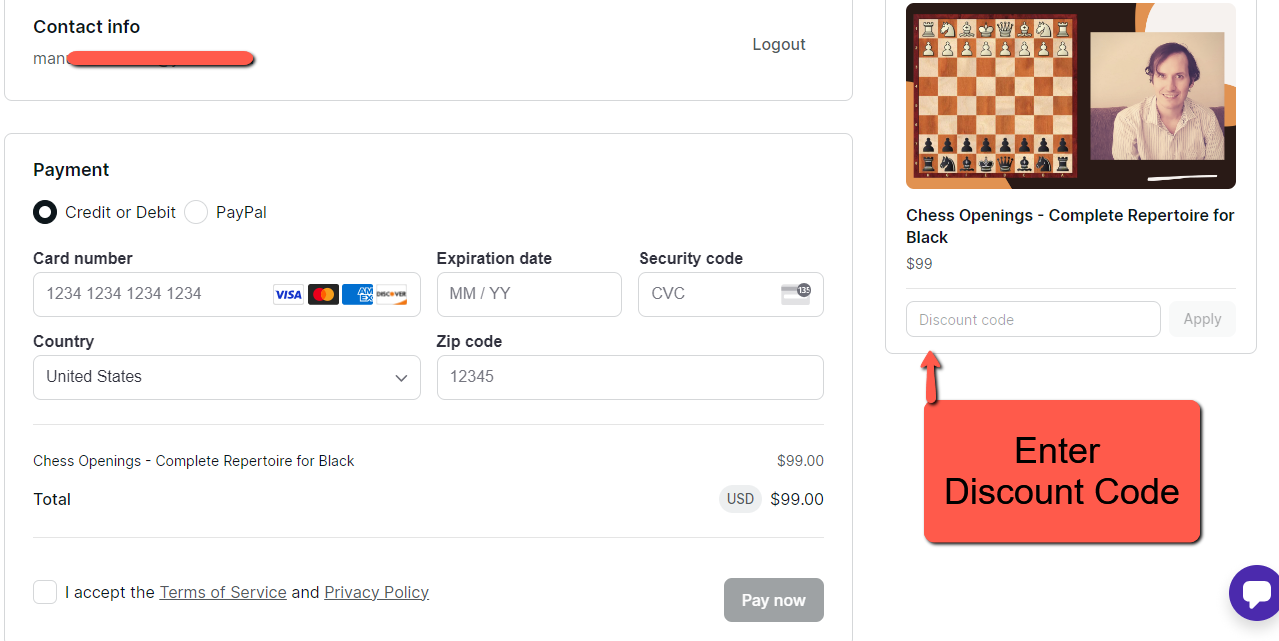The height and width of the screenshot is (641, 1279).
Task: Click the chess course thumbnail image
Action: coord(1070,96)
